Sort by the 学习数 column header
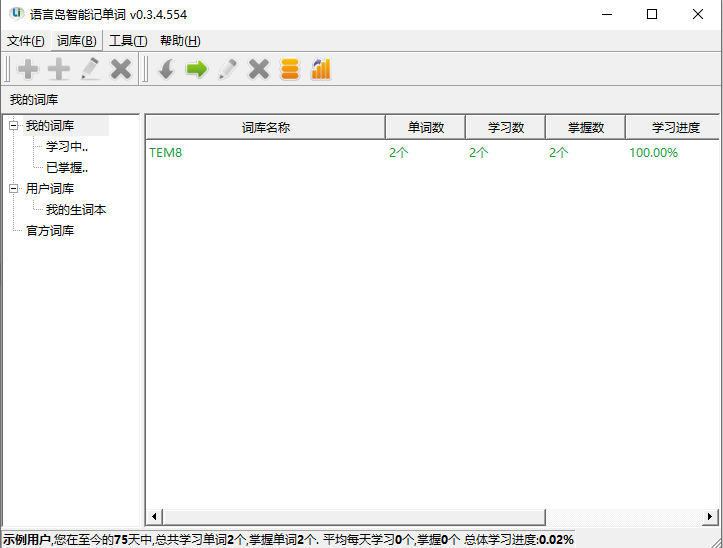The height and width of the screenshot is (548, 723). [506, 127]
